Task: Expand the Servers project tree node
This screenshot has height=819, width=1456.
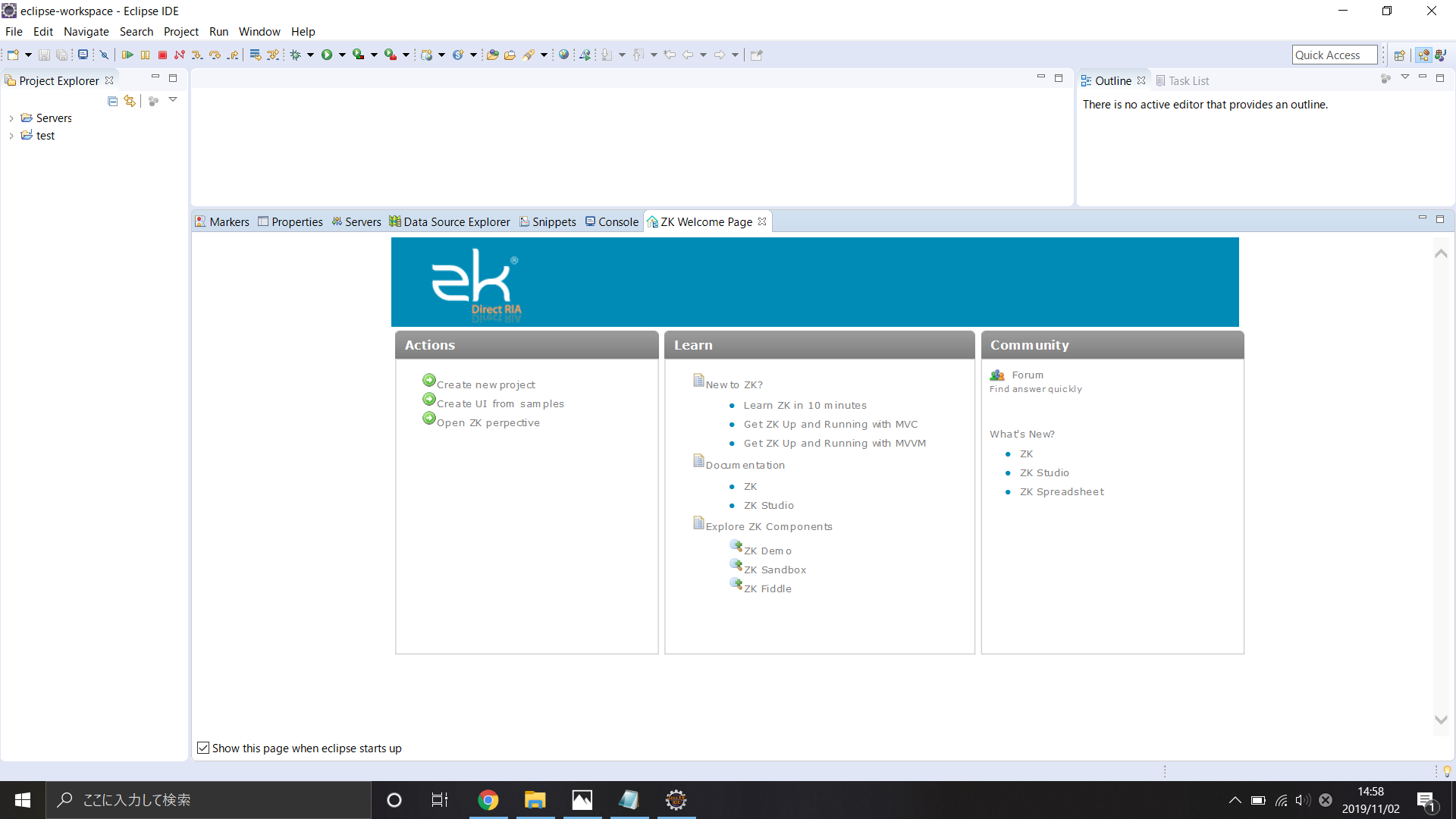Action: tap(11, 118)
